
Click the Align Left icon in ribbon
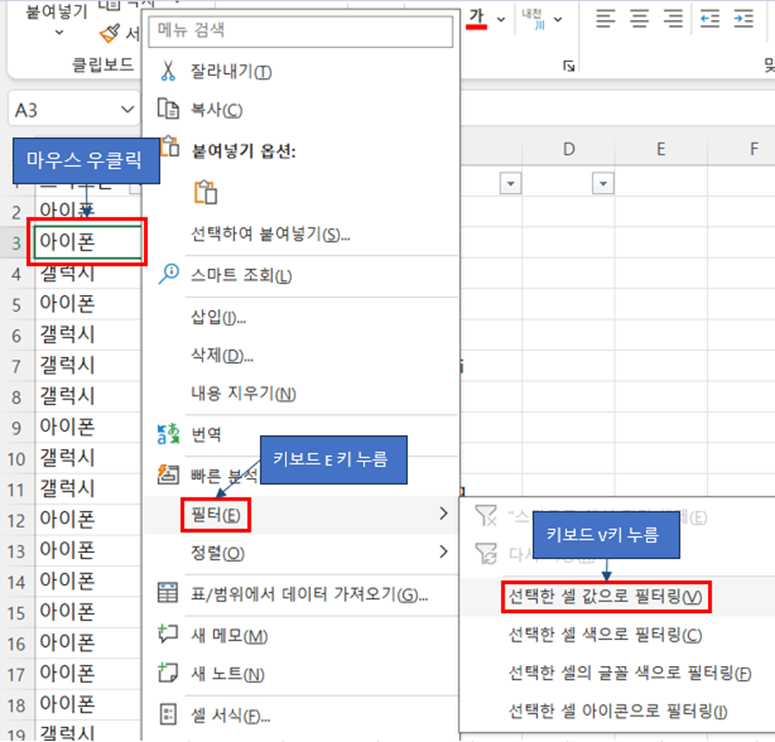(x=605, y=19)
